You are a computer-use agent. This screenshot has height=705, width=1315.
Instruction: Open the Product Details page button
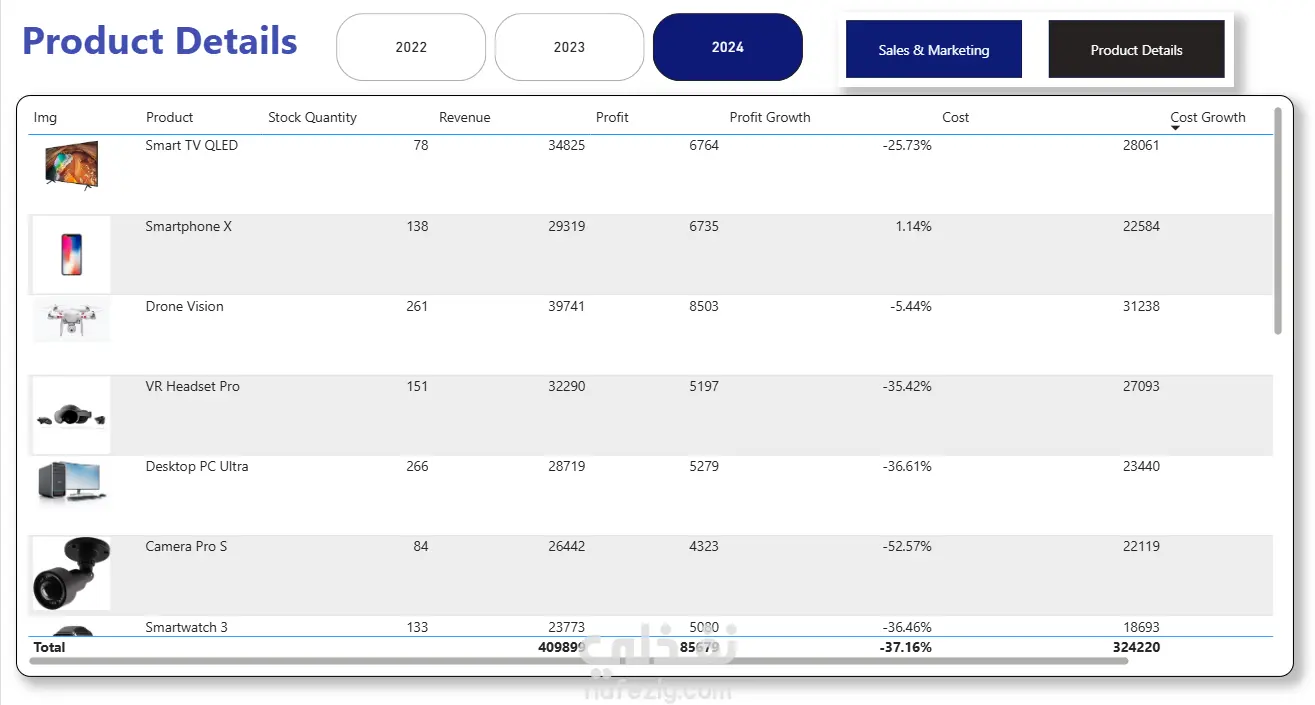[x=1136, y=50]
